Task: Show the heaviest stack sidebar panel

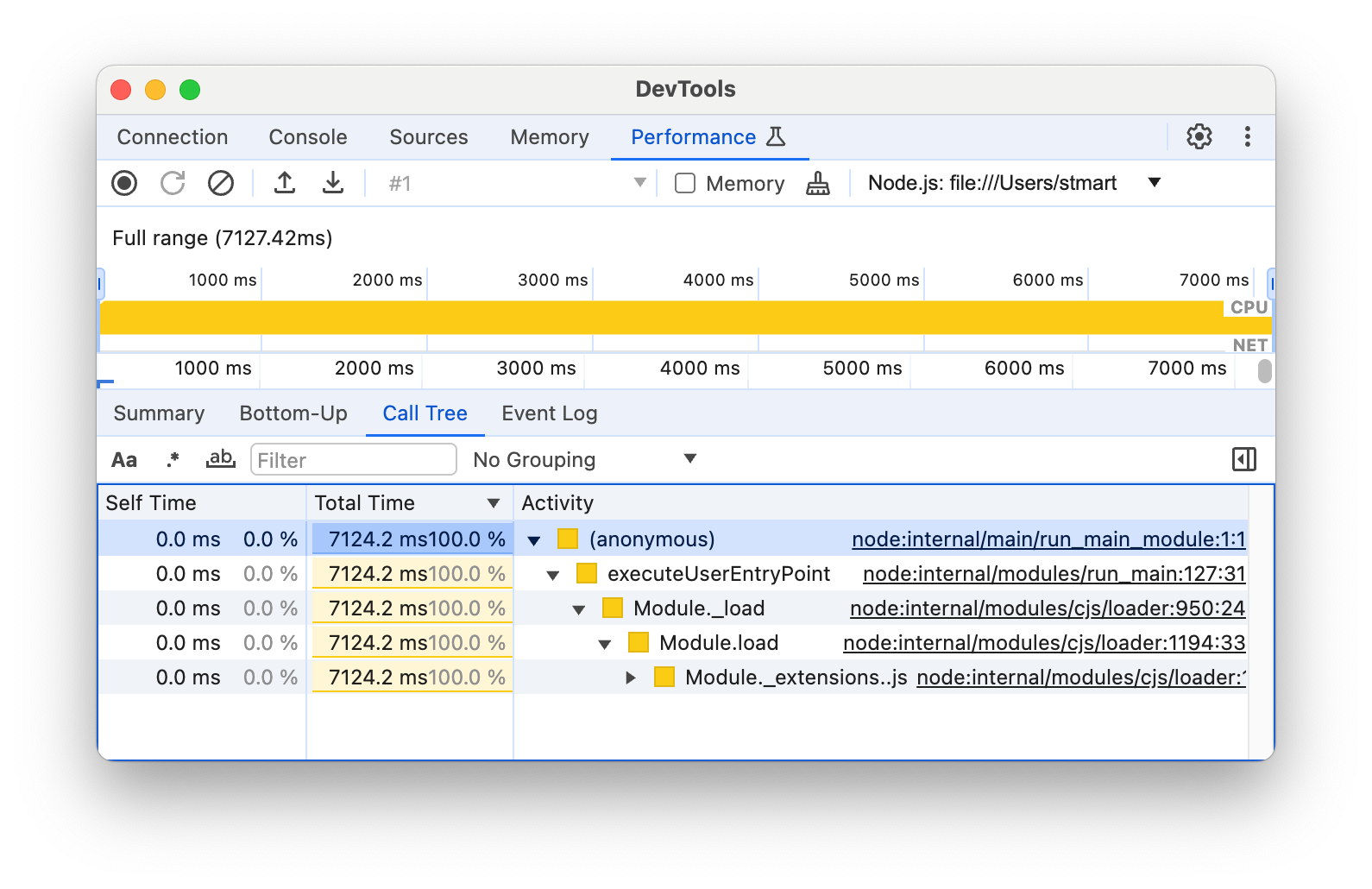Action: click(1243, 459)
